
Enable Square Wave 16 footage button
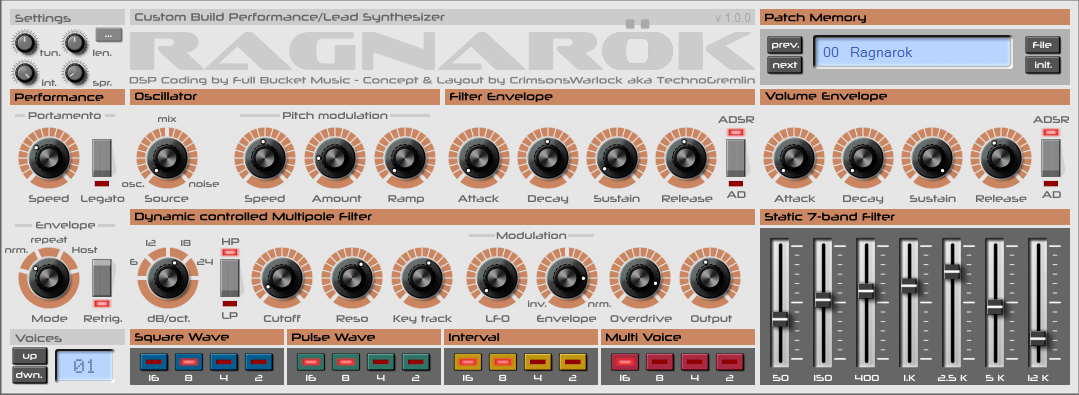[x=153, y=361]
